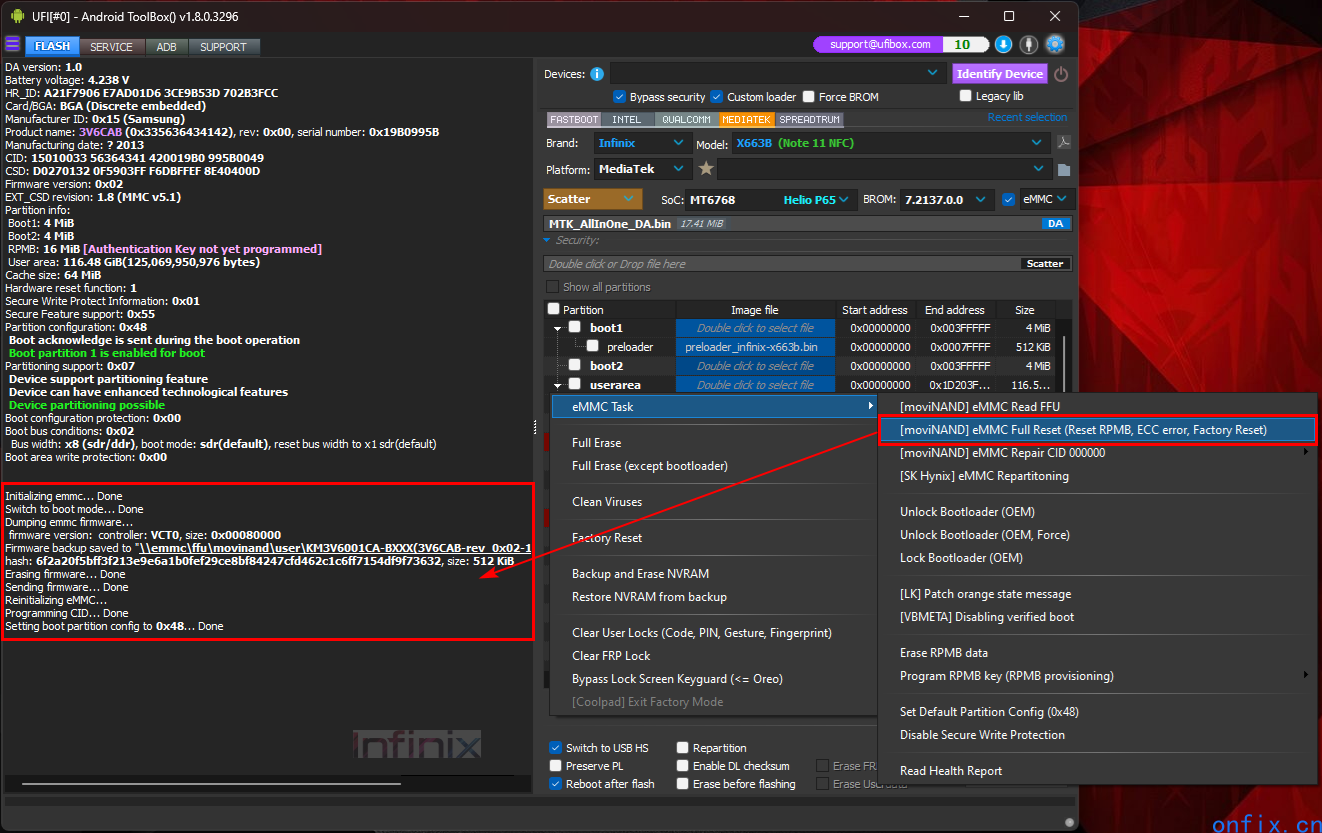Click the Devices info icon
This screenshot has height=833, width=1322.
[597, 74]
